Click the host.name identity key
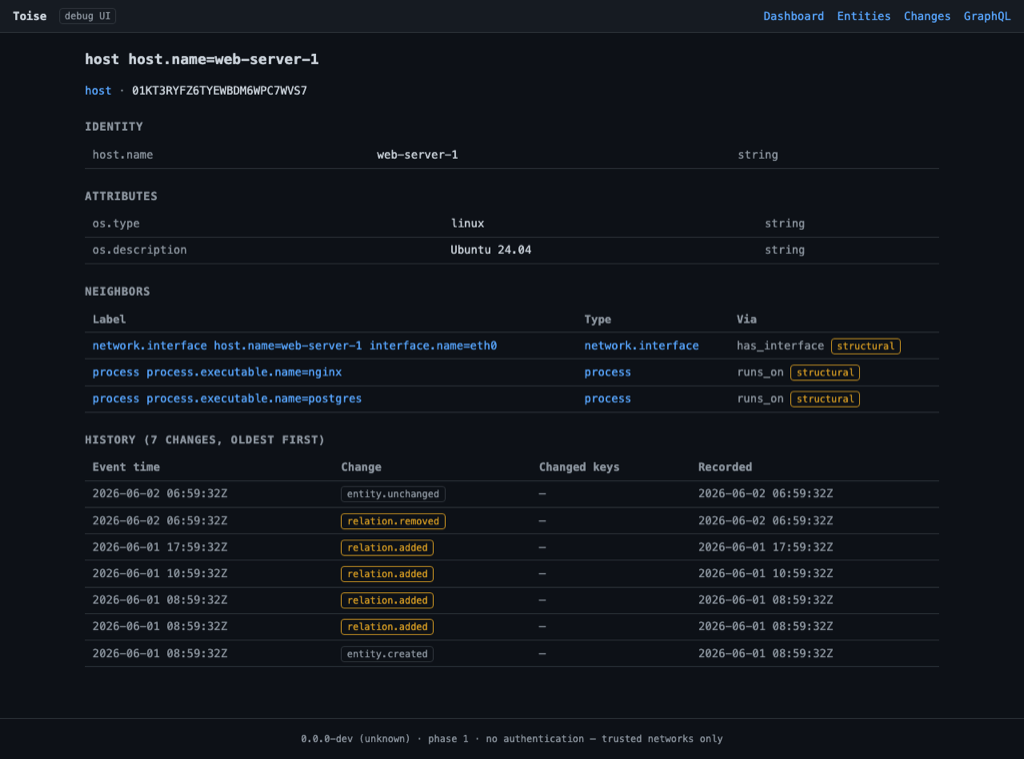Image resolution: width=1024 pixels, height=759 pixels. [123, 155]
